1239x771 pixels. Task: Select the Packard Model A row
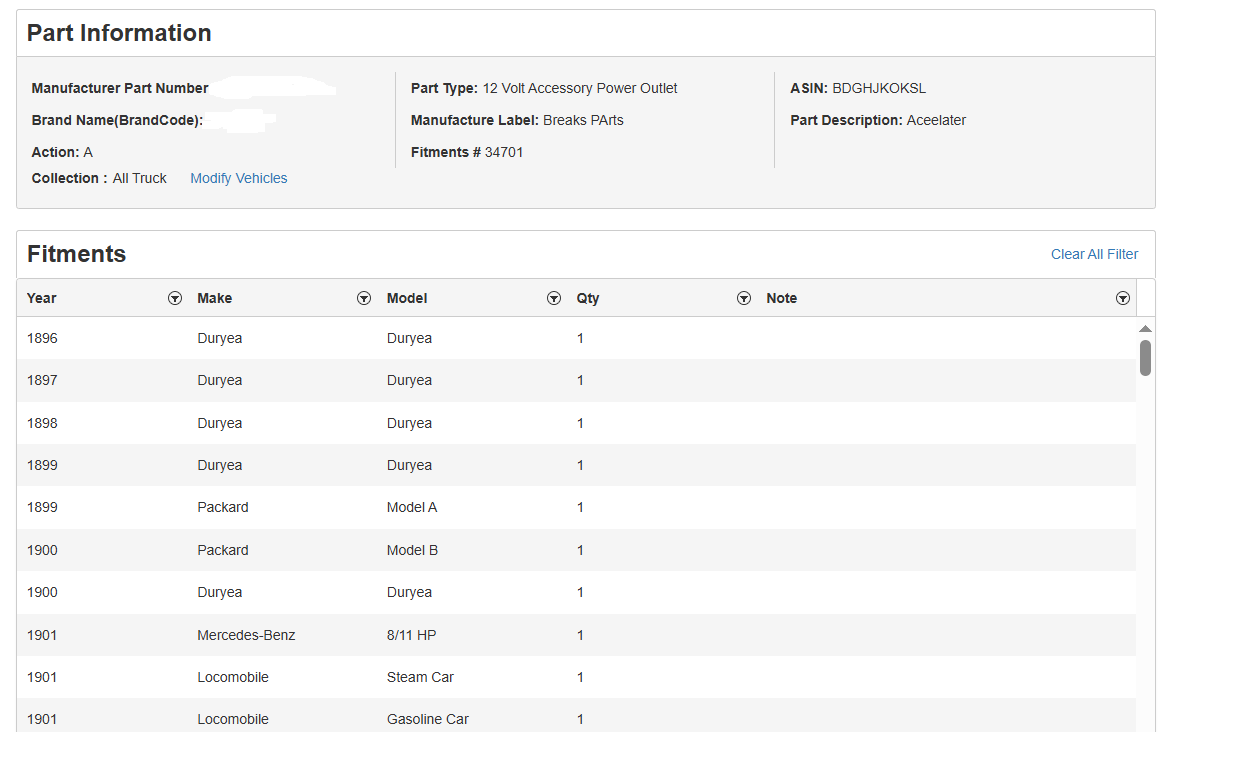pos(575,507)
